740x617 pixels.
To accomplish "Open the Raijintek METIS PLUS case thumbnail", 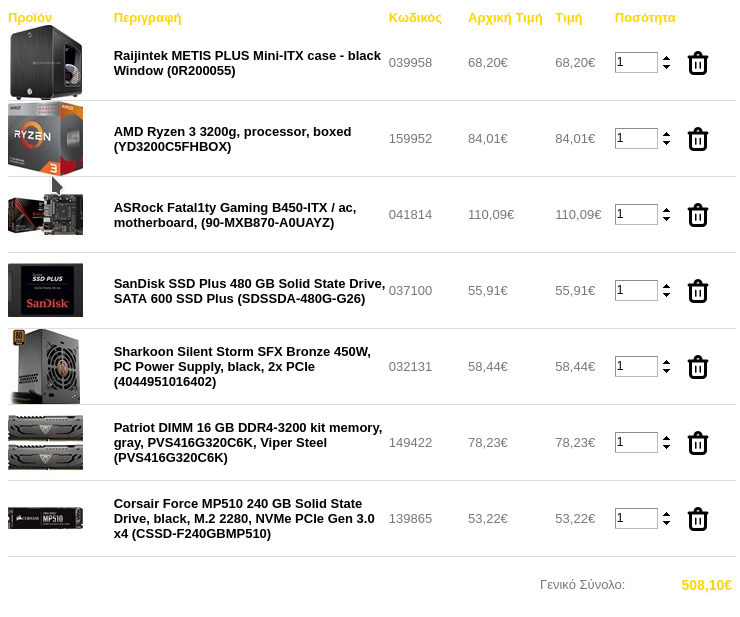I will point(45,62).
